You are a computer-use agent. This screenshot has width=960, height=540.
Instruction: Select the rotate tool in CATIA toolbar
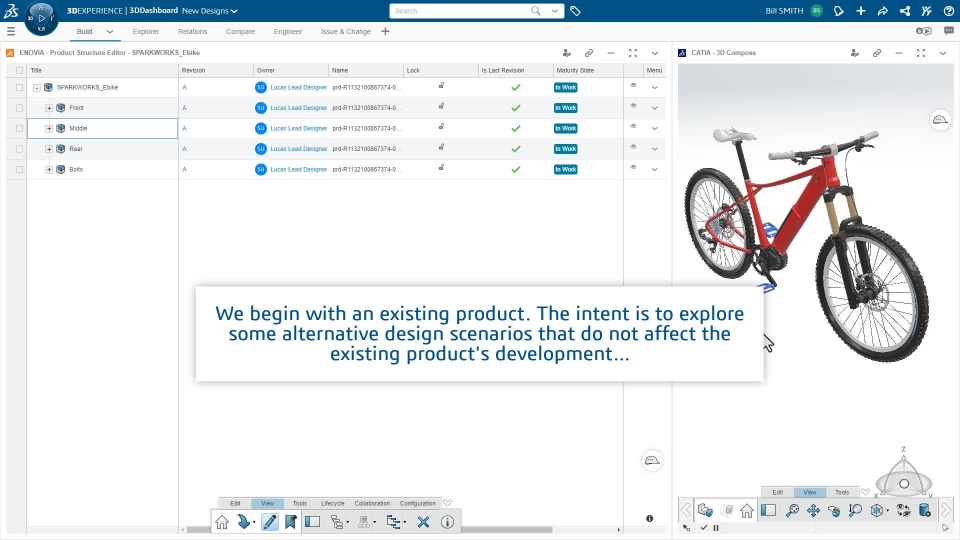(x=834, y=510)
